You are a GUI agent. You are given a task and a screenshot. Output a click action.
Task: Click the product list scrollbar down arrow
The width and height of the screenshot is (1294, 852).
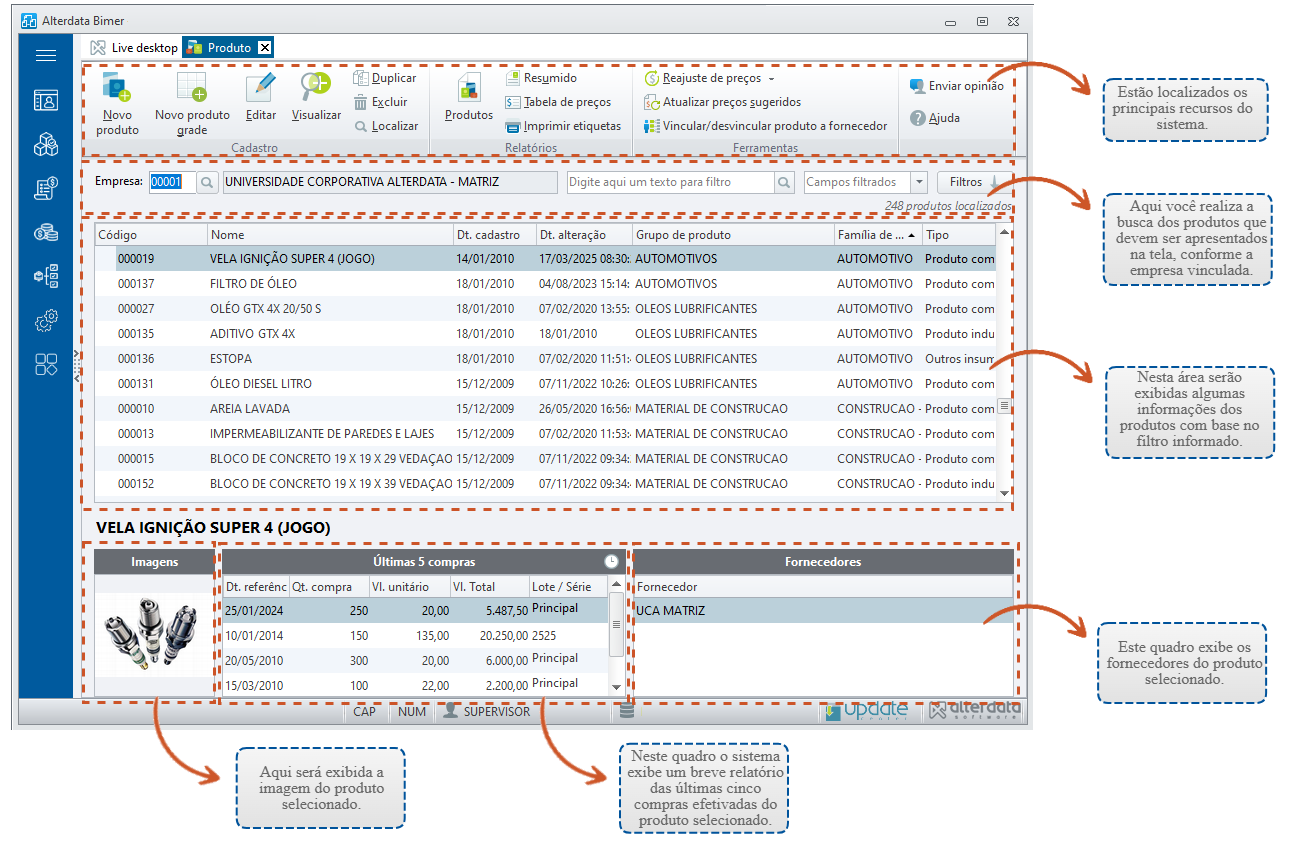click(x=1004, y=493)
